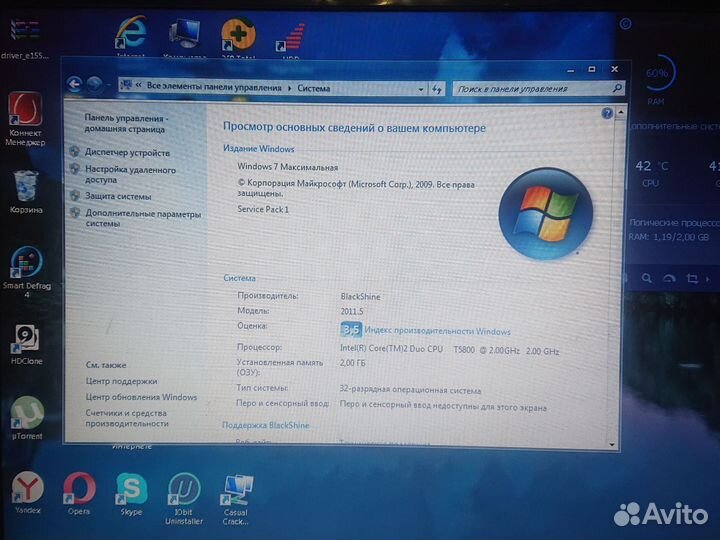Screen dimensions: 720x540
Task: Launch the Skype desktop shortcut
Action: pos(131,494)
